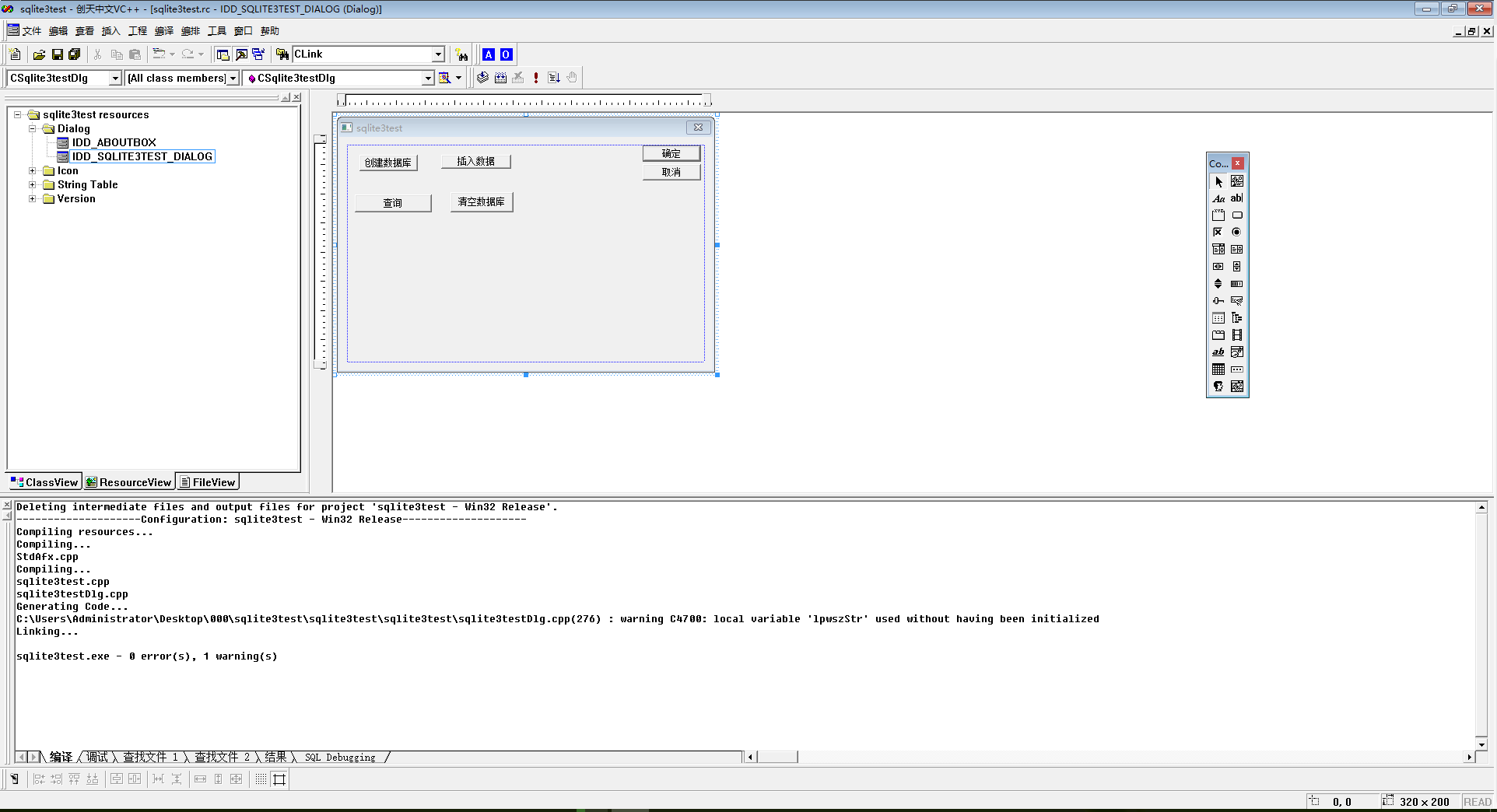Switch to the ClassView tab
Screen dimensions: 1497x812
point(44,482)
